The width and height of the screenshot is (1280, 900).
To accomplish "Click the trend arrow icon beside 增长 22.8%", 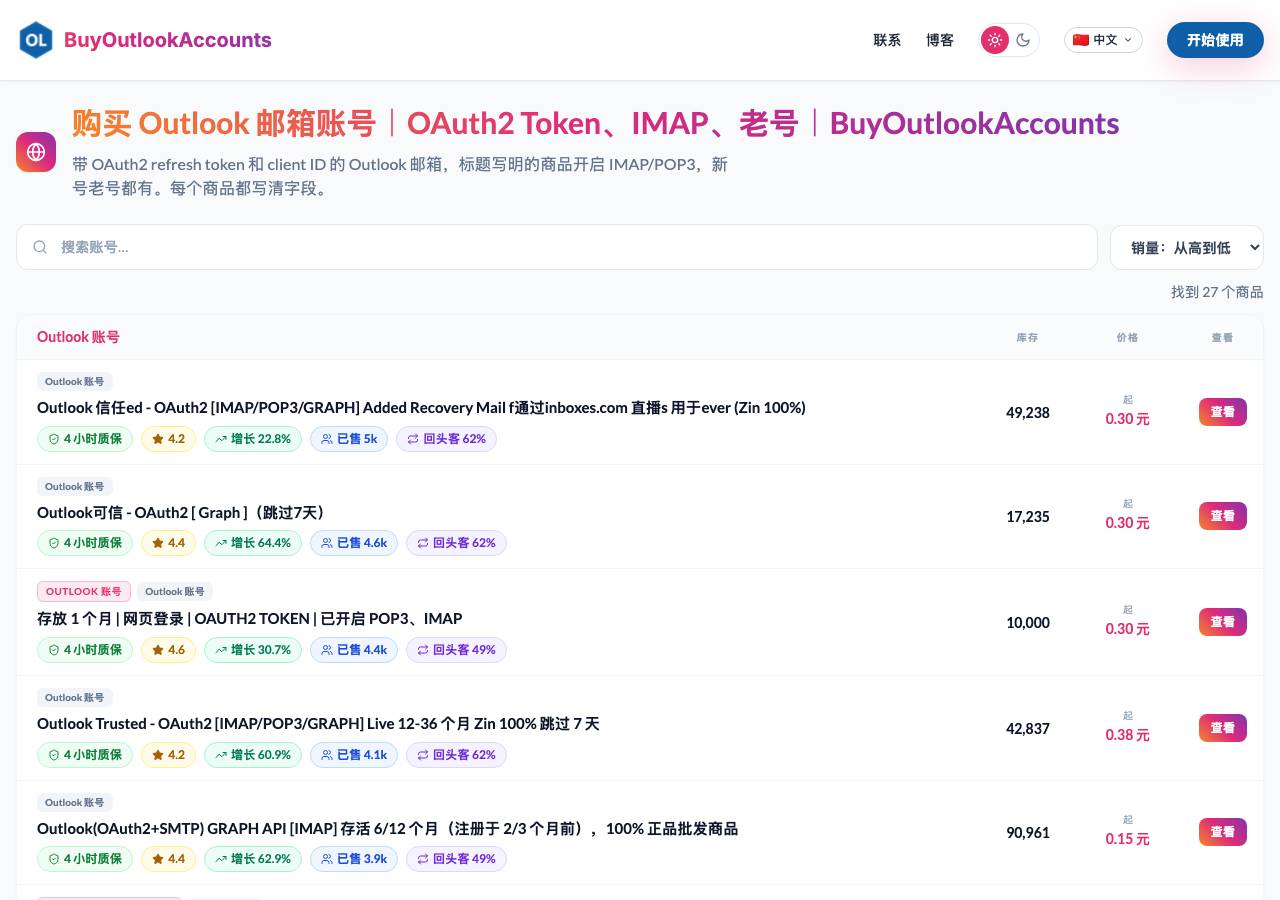I will pos(221,439).
